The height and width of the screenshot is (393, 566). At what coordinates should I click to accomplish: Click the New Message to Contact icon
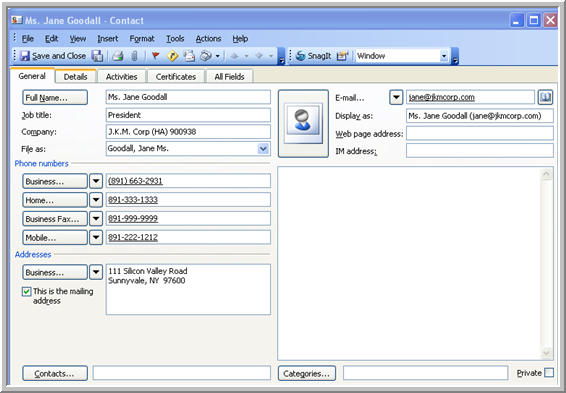pyautogui.click(x=189, y=56)
